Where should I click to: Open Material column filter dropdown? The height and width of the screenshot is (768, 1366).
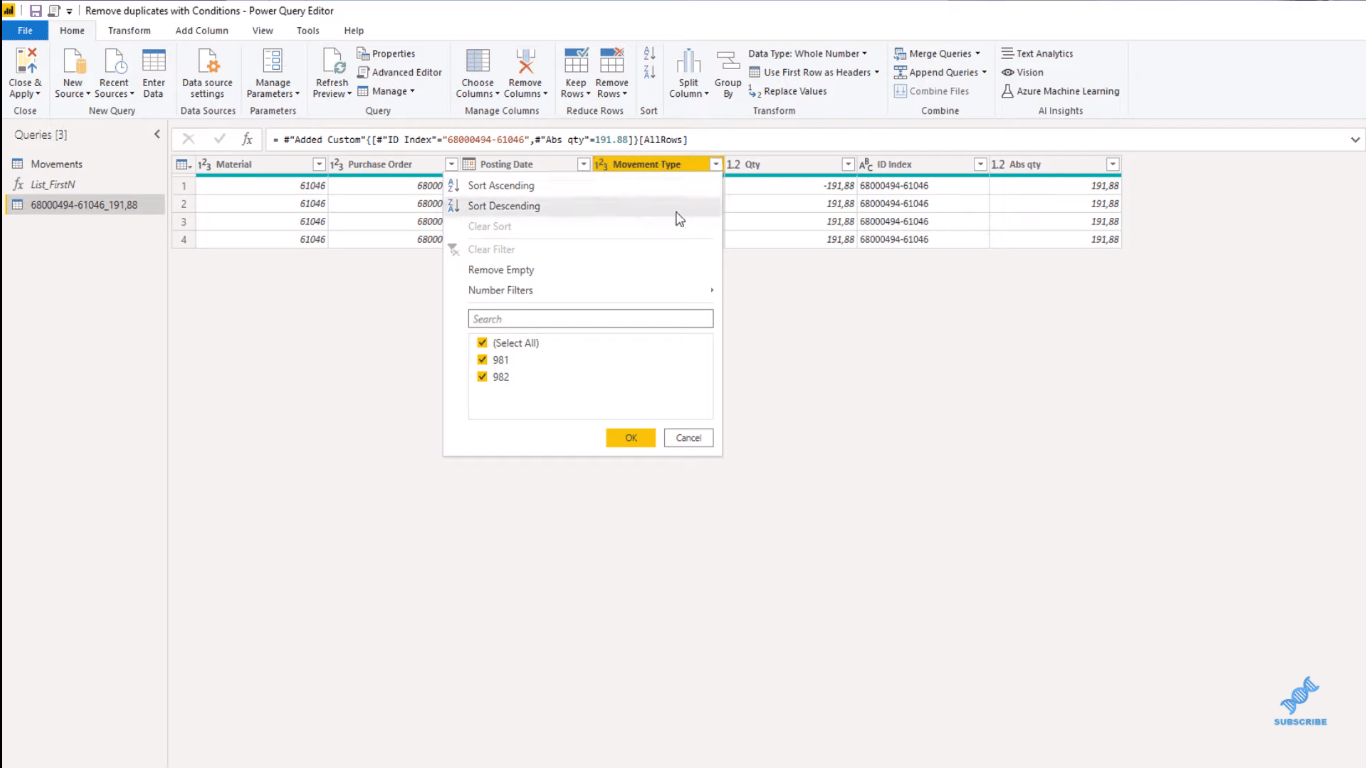coord(319,164)
